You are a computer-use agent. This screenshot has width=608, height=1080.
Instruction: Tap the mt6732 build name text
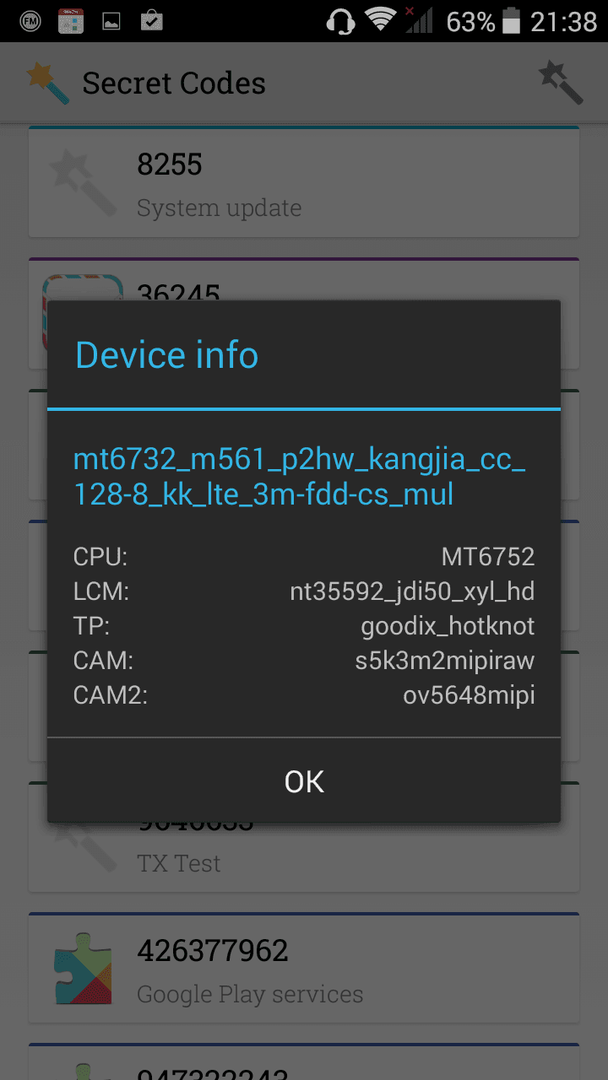click(300, 477)
